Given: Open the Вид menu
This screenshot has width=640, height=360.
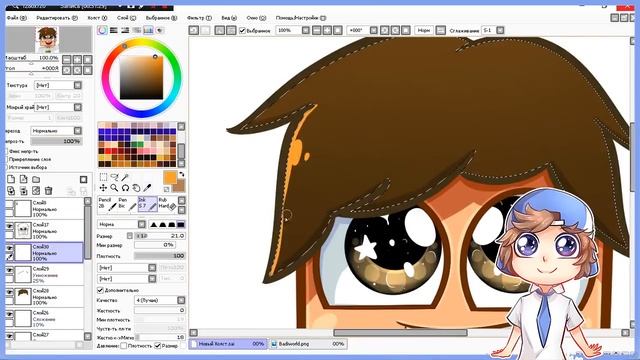Looking at the screenshot, I should pos(229,18).
